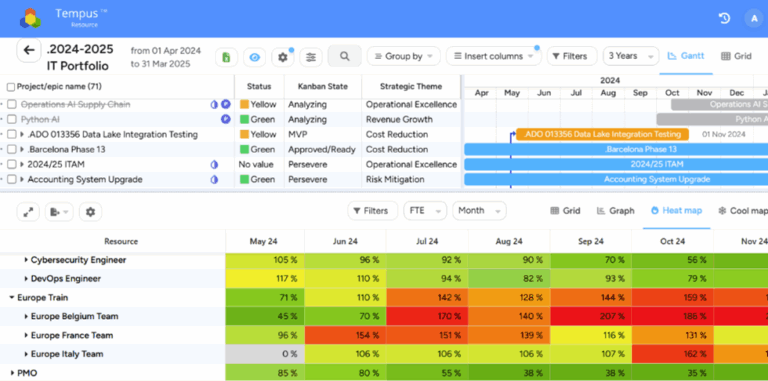Image resolution: width=768 pixels, height=381 pixels.
Task: Open the history clock icon
Action: coord(724,19)
